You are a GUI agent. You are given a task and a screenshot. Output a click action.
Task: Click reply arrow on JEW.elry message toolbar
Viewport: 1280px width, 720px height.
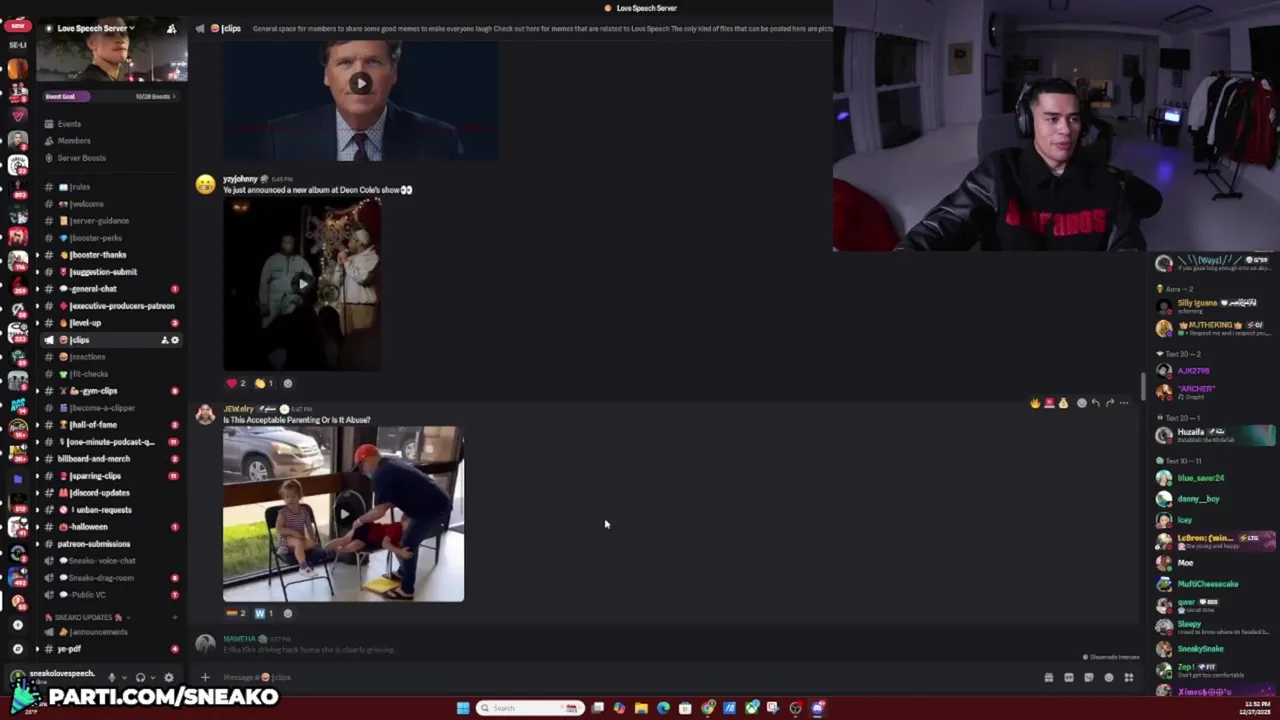(x=1096, y=403)
